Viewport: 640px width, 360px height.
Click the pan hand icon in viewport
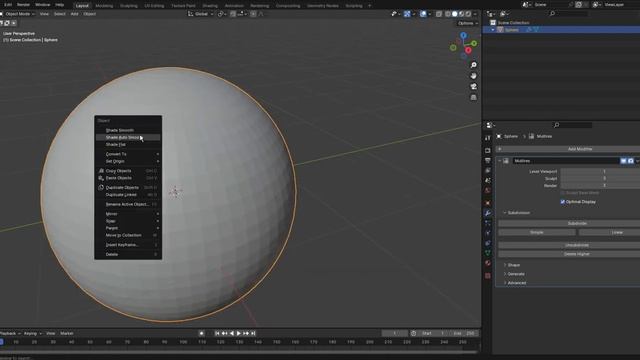473,76
